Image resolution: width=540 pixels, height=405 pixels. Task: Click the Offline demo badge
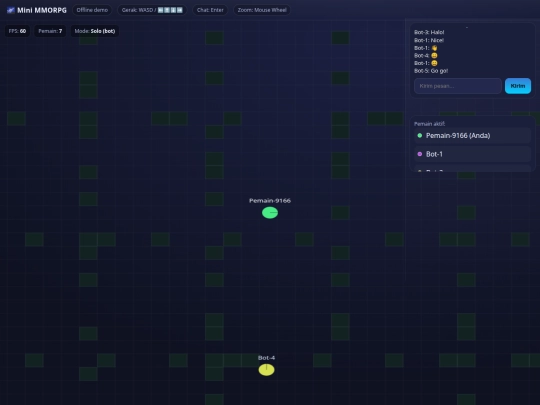[x=92, y=10]
